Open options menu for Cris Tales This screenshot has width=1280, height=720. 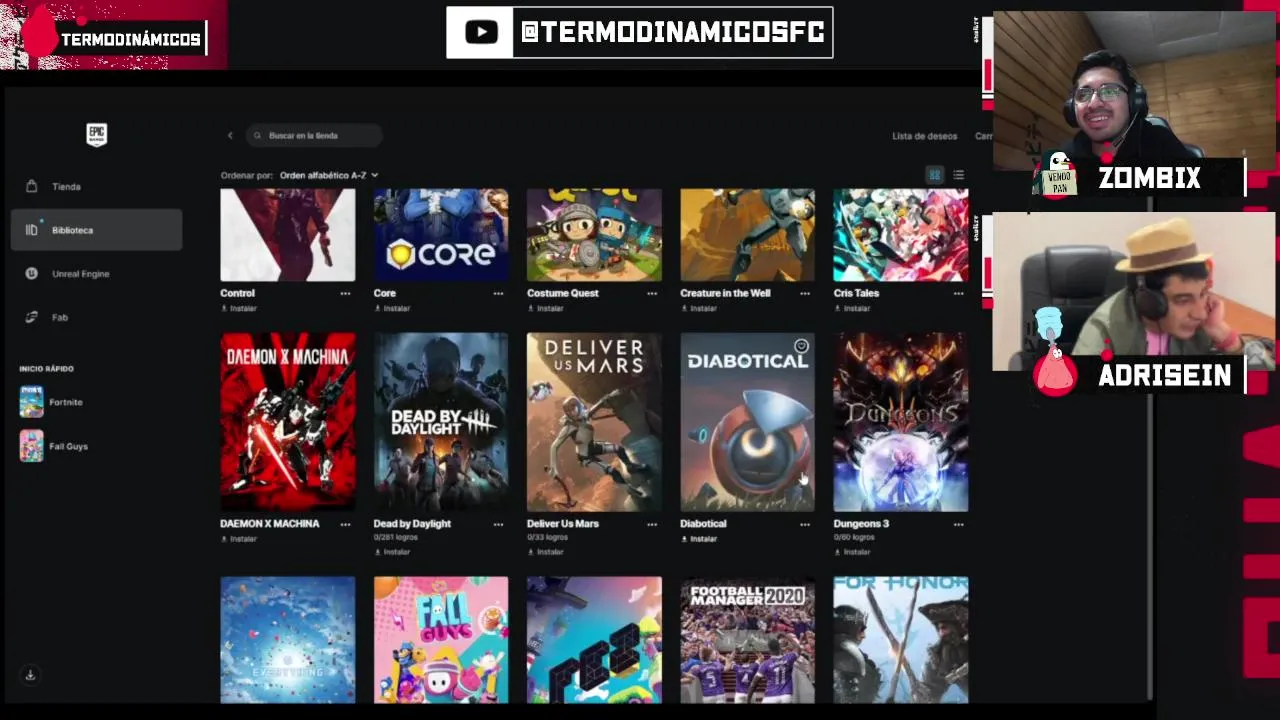pos(958,294)
